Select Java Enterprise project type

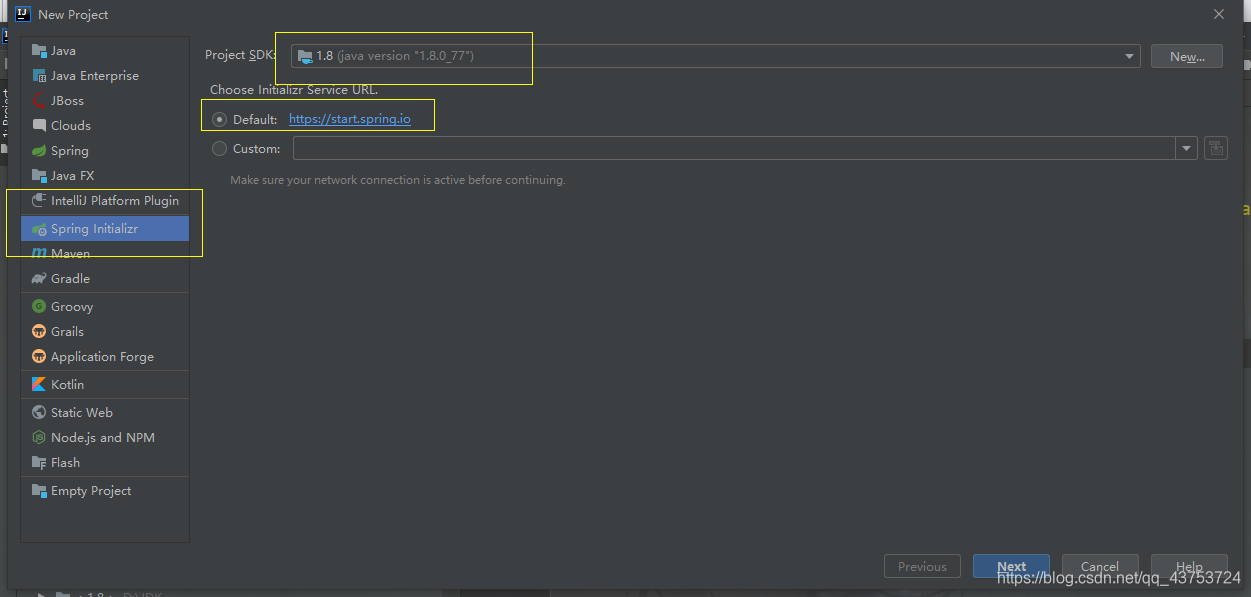pos(105,76)
